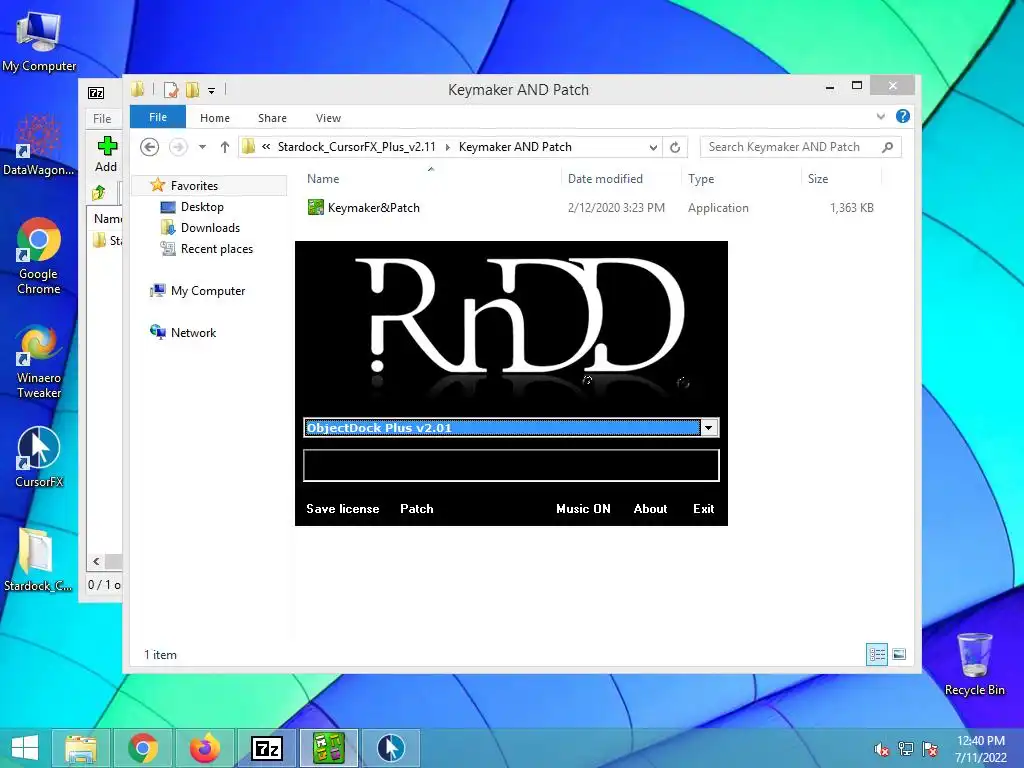The width and height of the screenshot is (1024, 768).
Task: Open the View ribbon tab
Action: (328, 118)
